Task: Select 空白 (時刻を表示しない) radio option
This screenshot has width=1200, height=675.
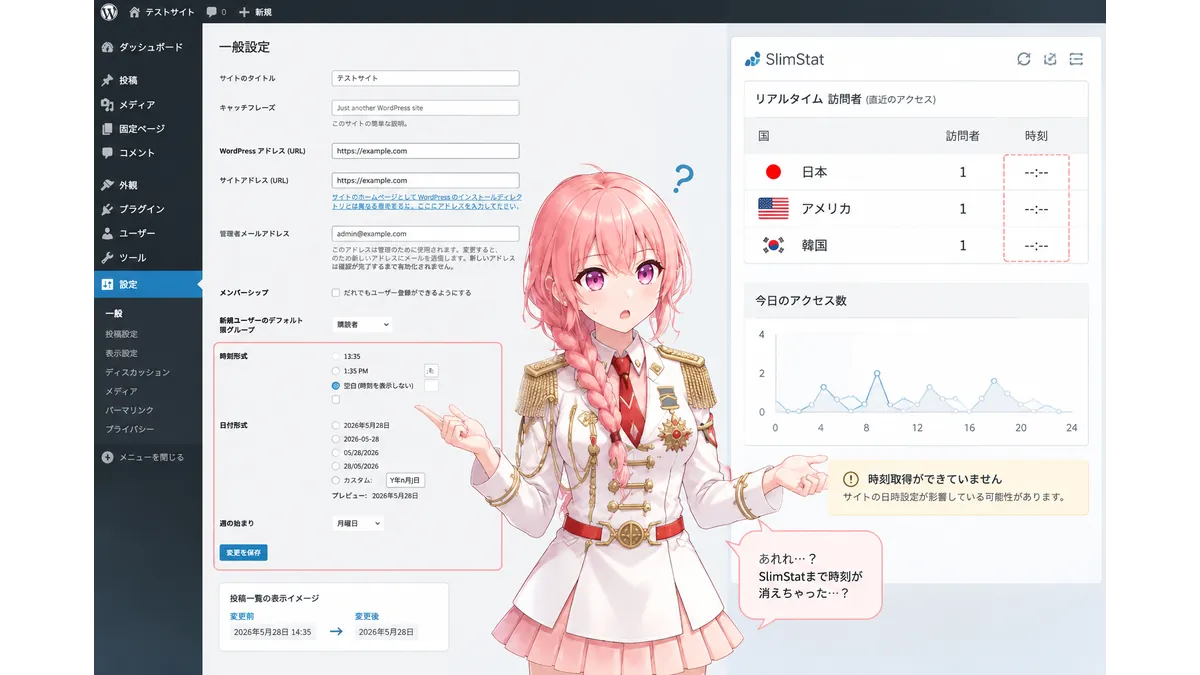Action: coord(336,385)
